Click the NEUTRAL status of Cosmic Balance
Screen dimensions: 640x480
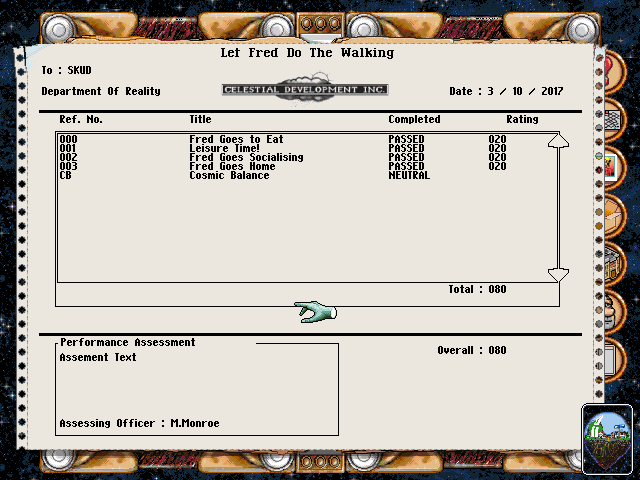pyautogui.click(x=409, y=175)
